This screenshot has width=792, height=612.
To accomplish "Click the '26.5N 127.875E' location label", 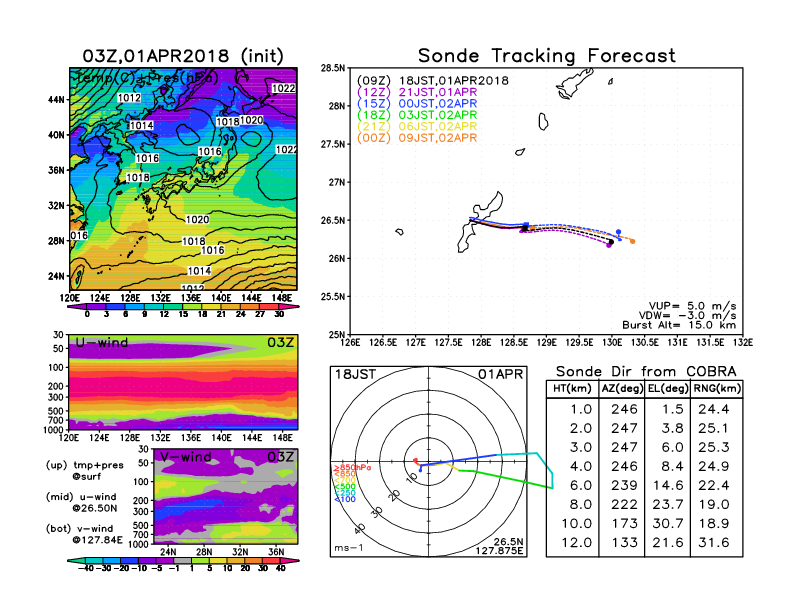I will coord(499,546).
